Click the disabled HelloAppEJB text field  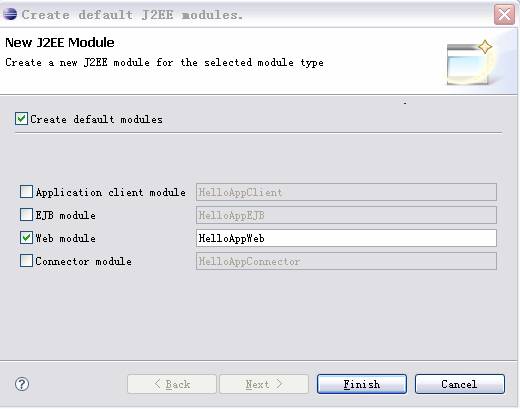tap(346, 215)
